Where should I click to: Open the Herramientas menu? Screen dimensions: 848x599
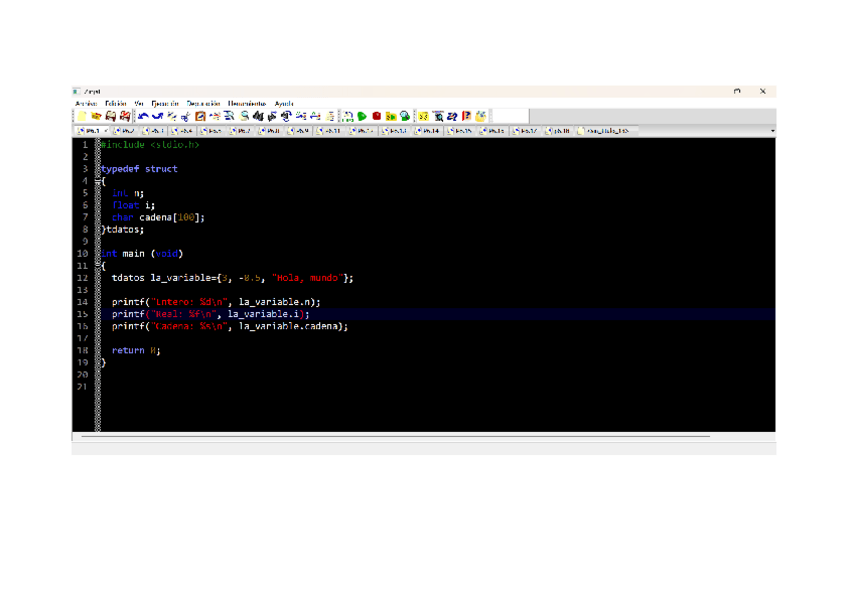[246, 103]
